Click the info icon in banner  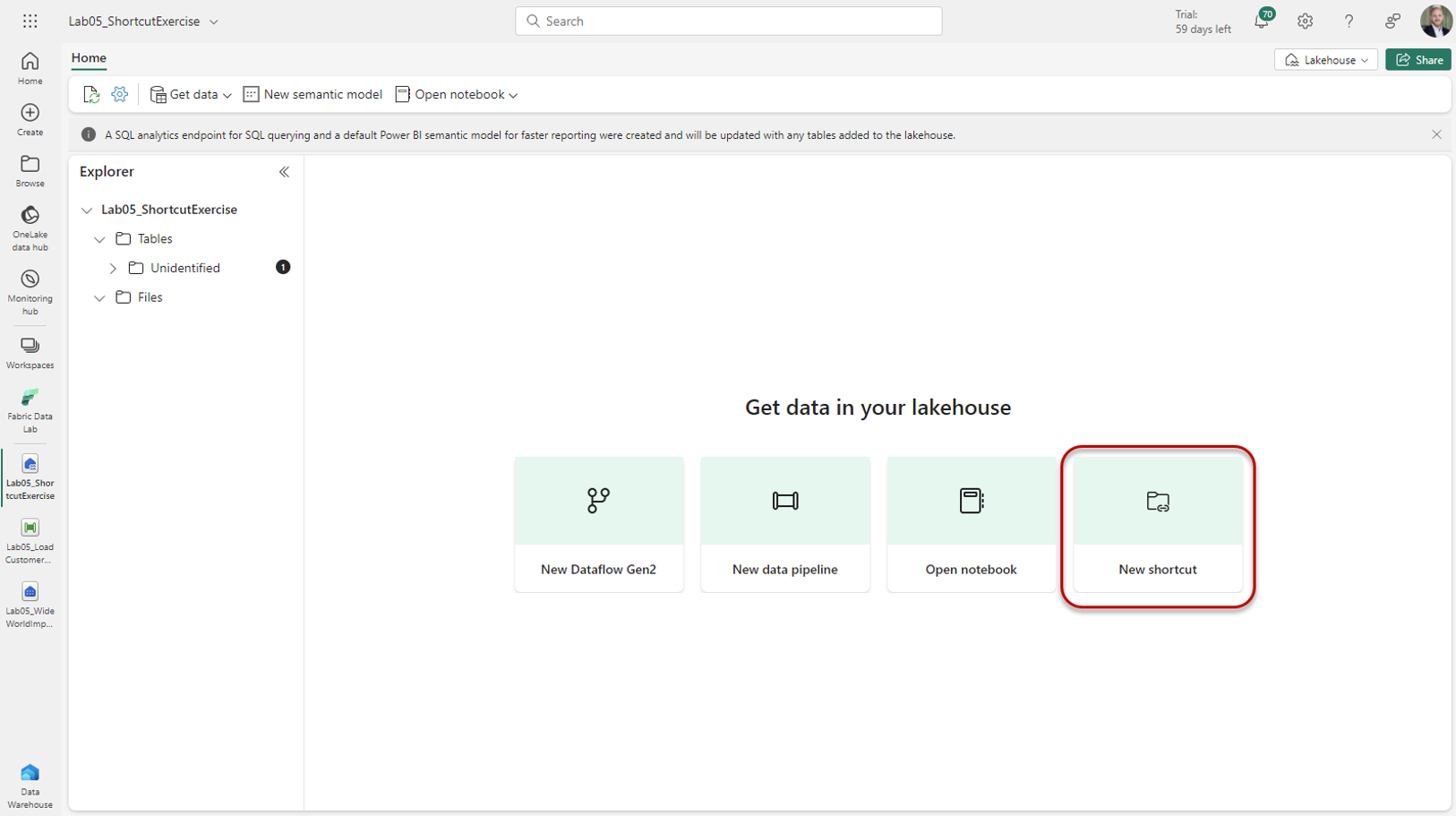pos(88,134)
